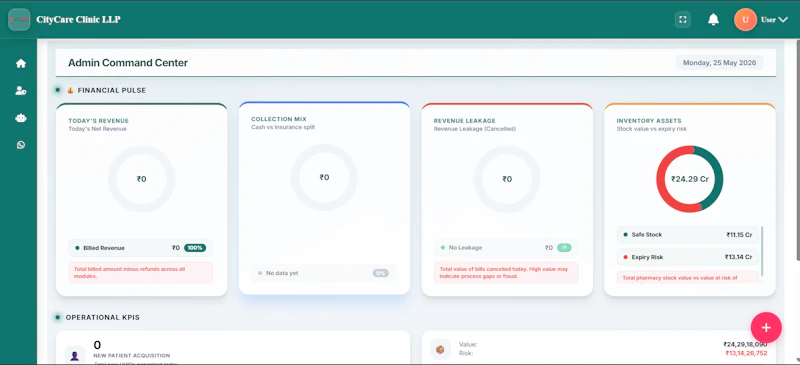Click the ₹24,29,18,090 value
This screenshot has width=800, height=365.
(745, 345)
